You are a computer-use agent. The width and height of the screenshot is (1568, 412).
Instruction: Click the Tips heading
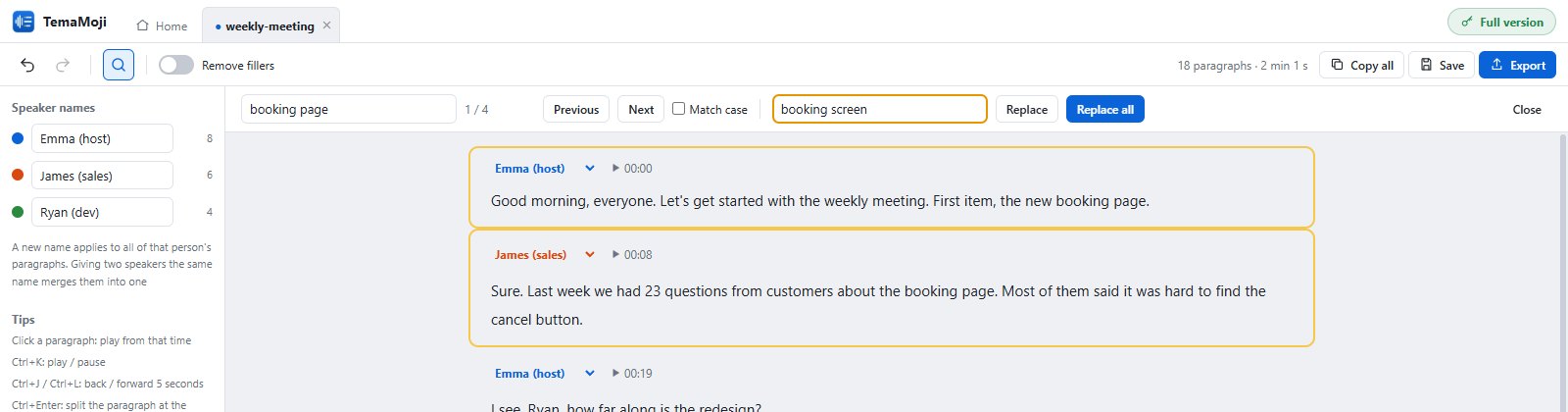[x=24, y=320]
